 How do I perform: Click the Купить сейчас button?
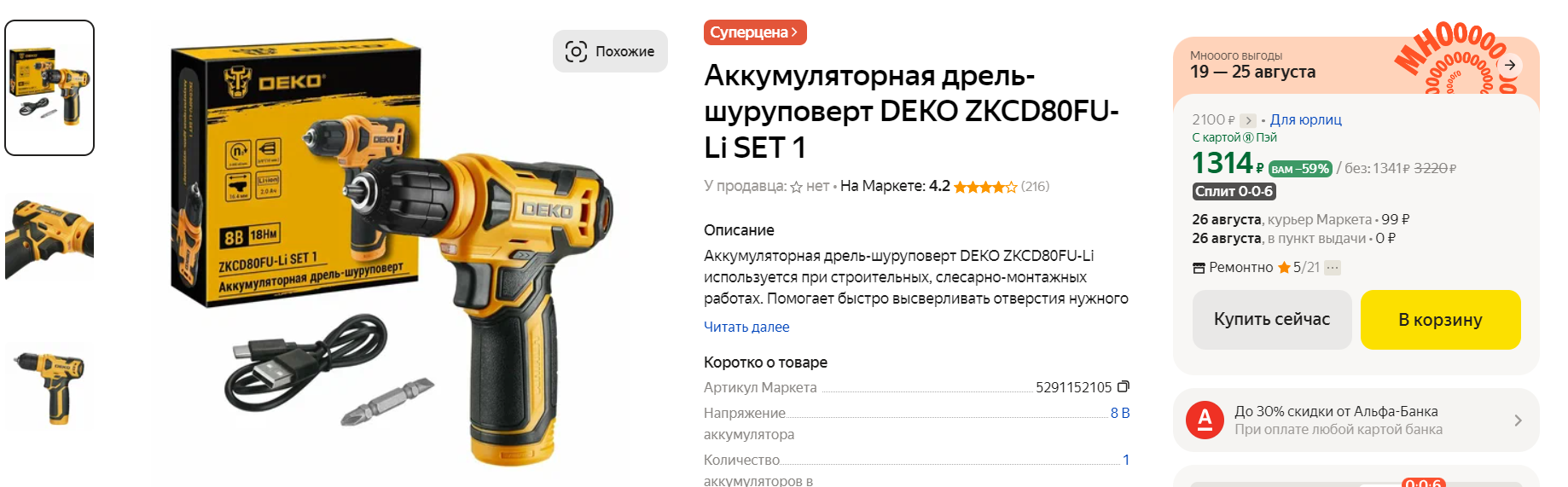coord(1272,319)
